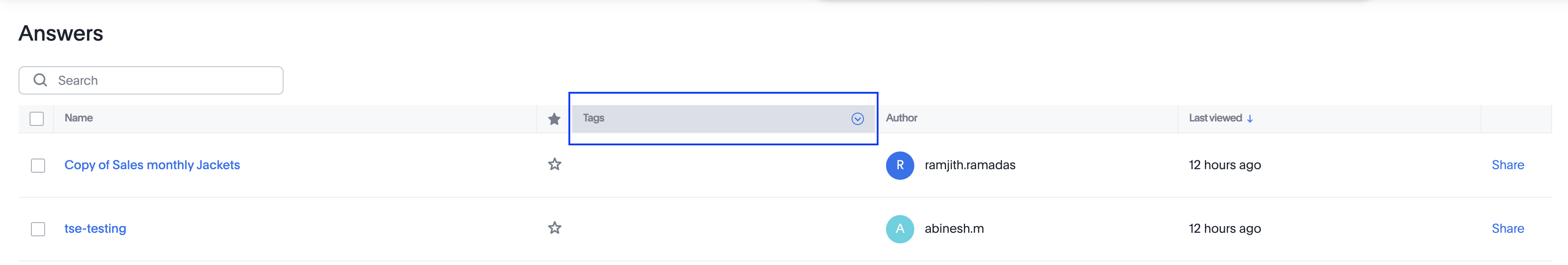1568x265 pixels.
Task: Sort by the Name column header
Action: [79, 118]
